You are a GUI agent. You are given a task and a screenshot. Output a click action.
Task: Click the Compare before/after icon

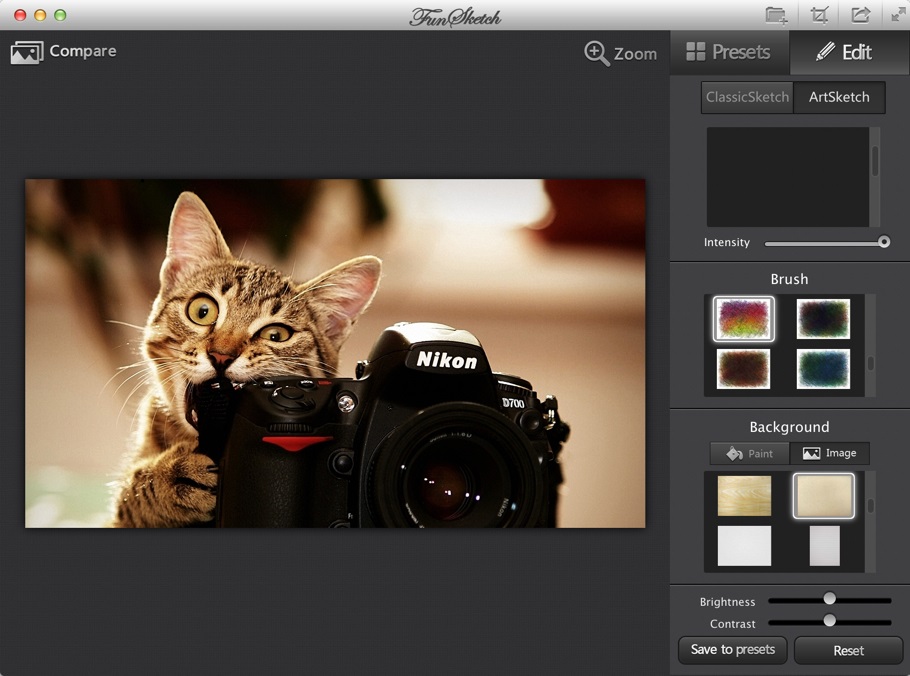27,52
